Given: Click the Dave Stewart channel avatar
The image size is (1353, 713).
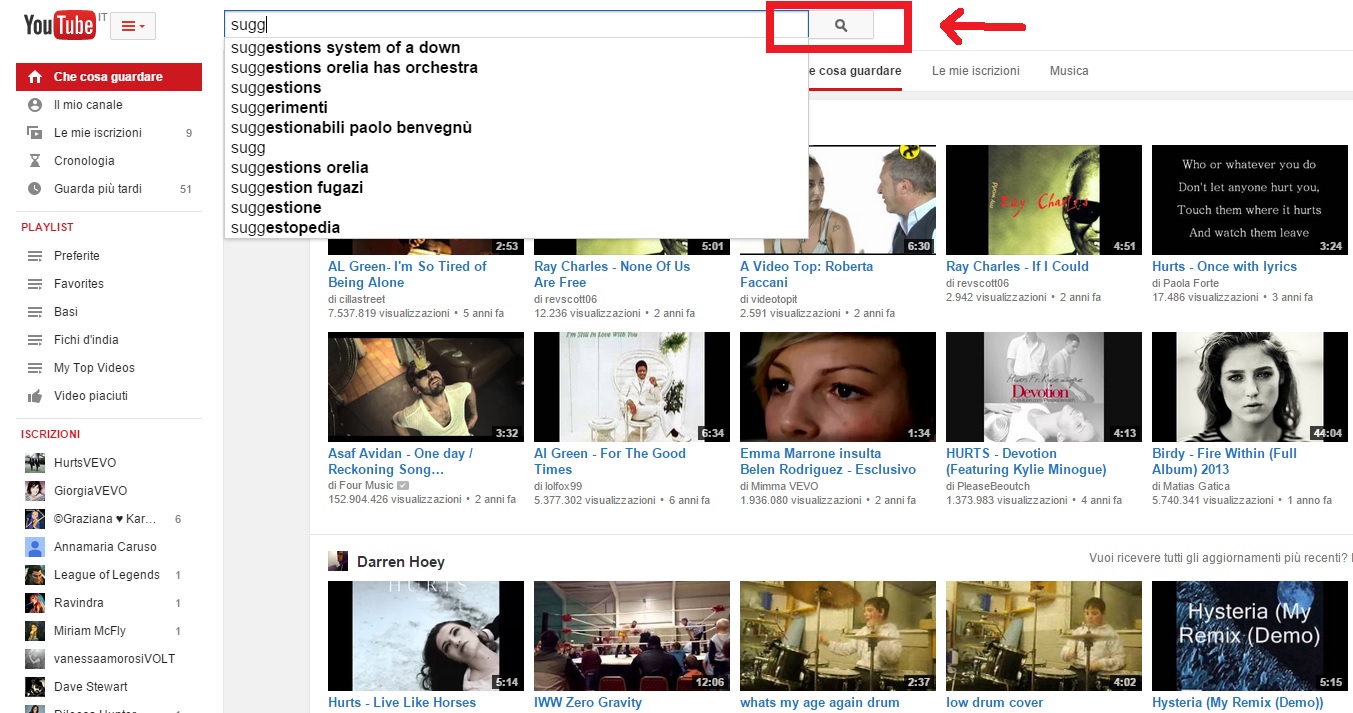Looking at the screenshot, I should tap(35, 687).
